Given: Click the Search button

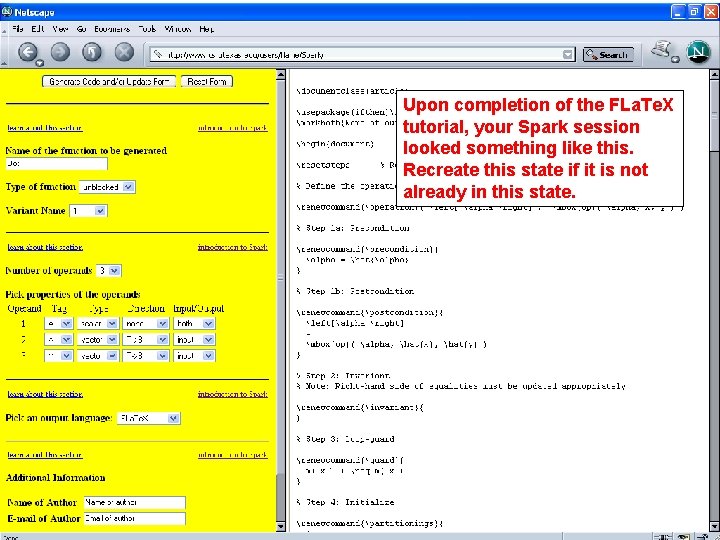Looking at the screenshot, I should 608,55.
